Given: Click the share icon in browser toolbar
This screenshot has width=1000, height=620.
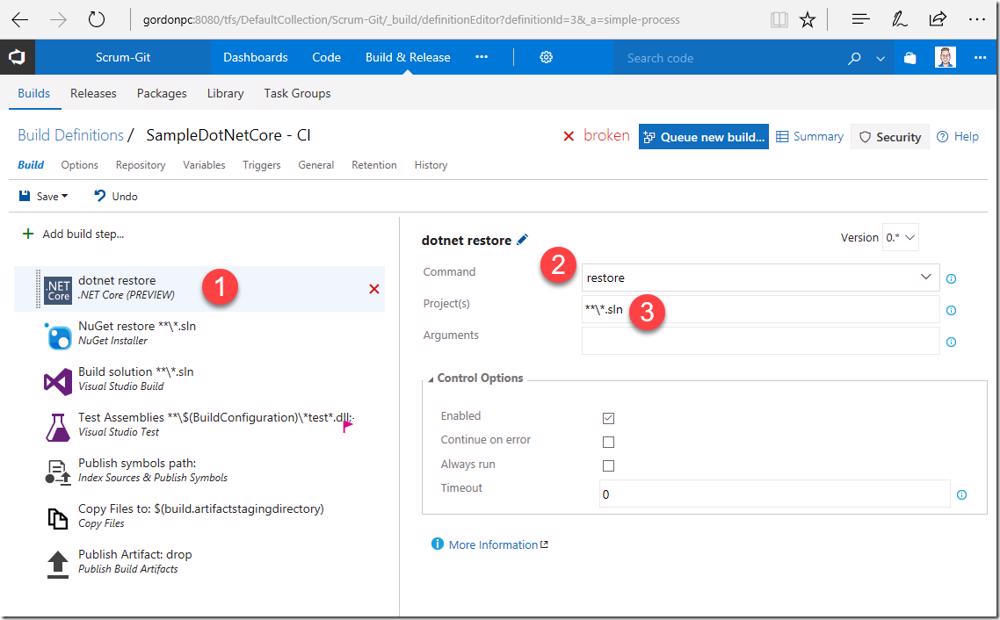Looking at the screenshot, I should [x=938, y=20].
